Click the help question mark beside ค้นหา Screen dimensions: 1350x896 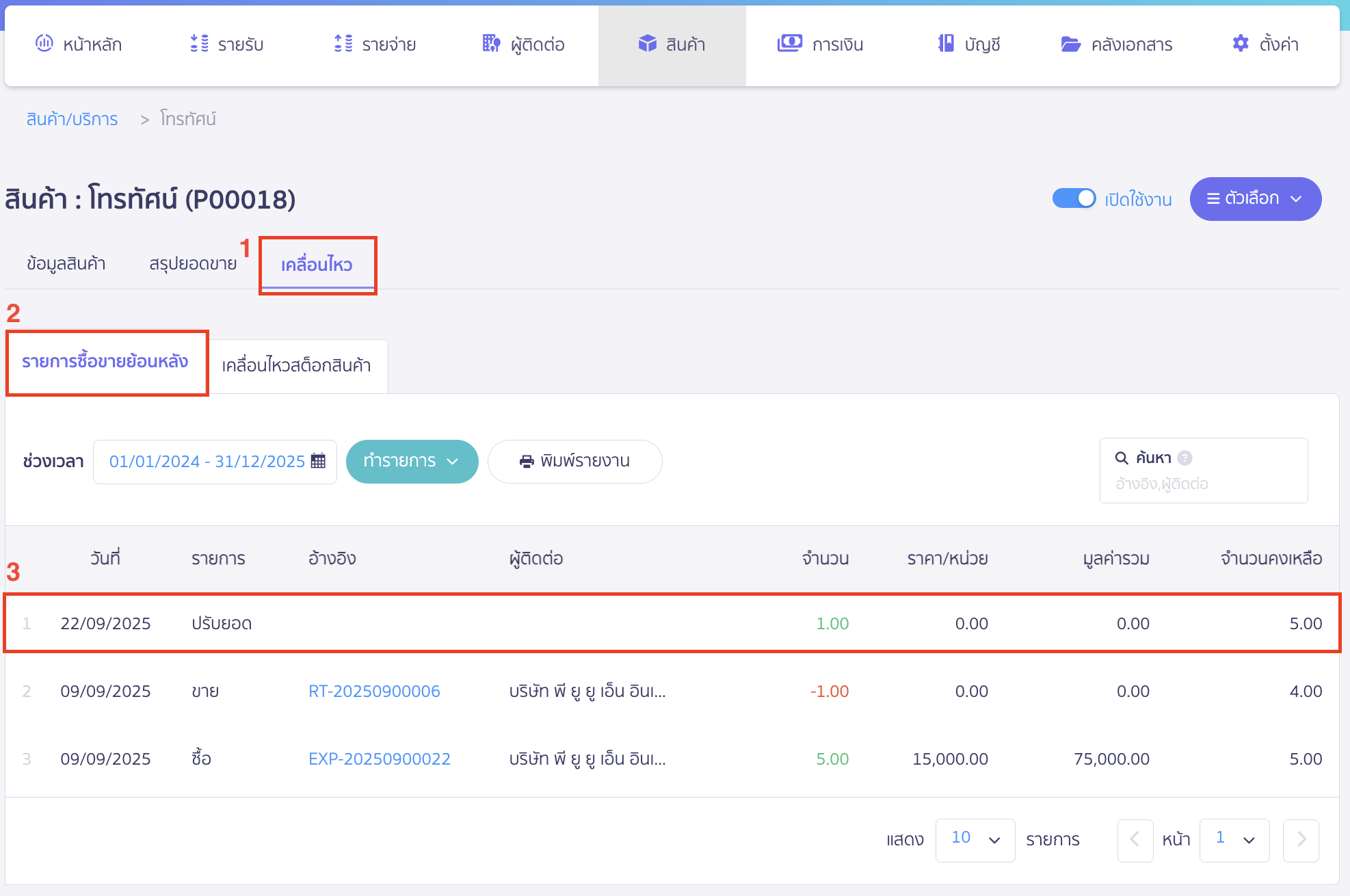(1185, 458)
